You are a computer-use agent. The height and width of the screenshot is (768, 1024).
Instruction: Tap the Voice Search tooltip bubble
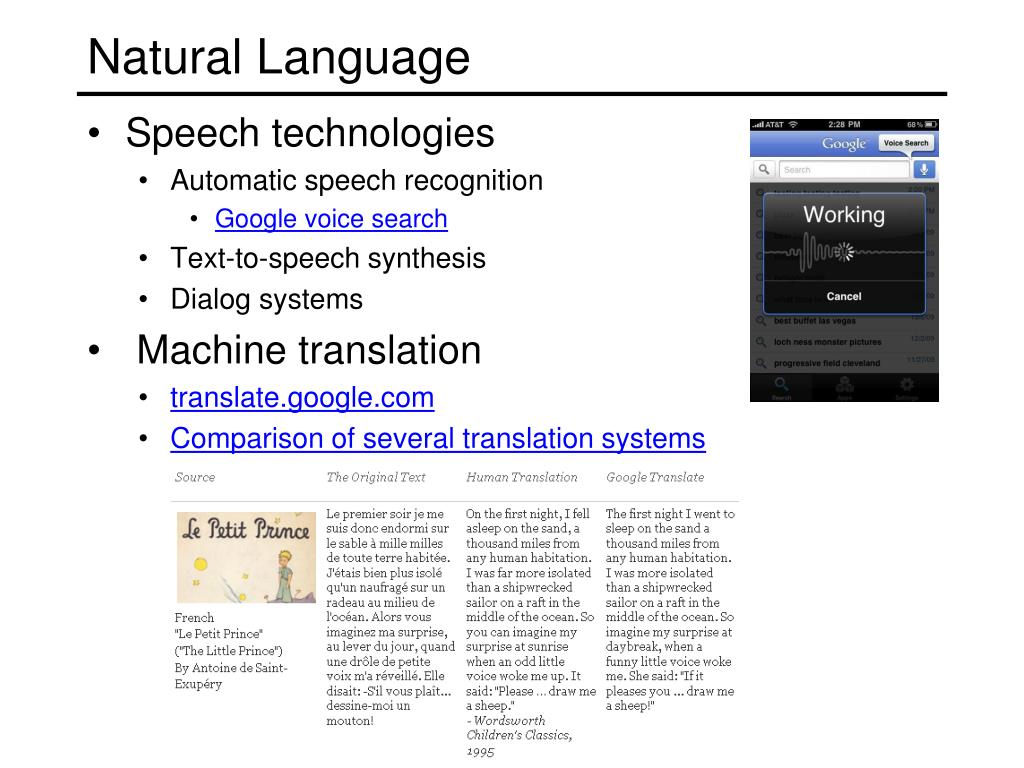click(x=906, y=143)
